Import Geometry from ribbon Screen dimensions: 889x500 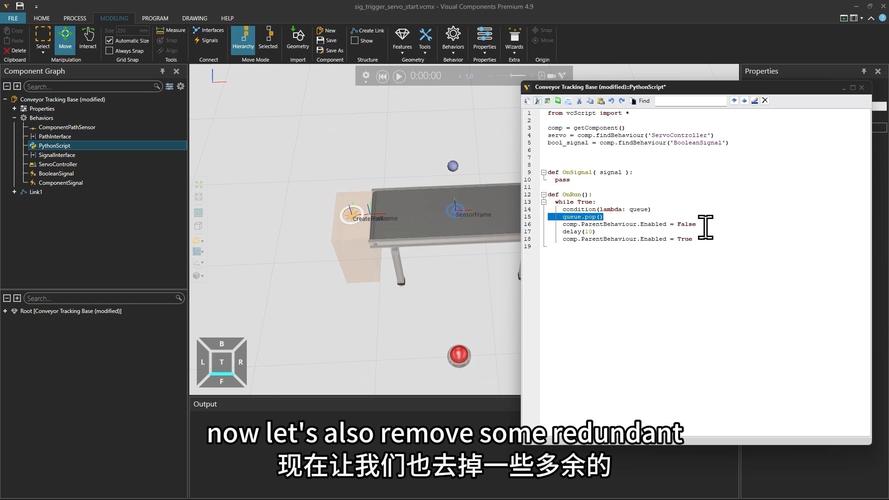pos(297,39)
